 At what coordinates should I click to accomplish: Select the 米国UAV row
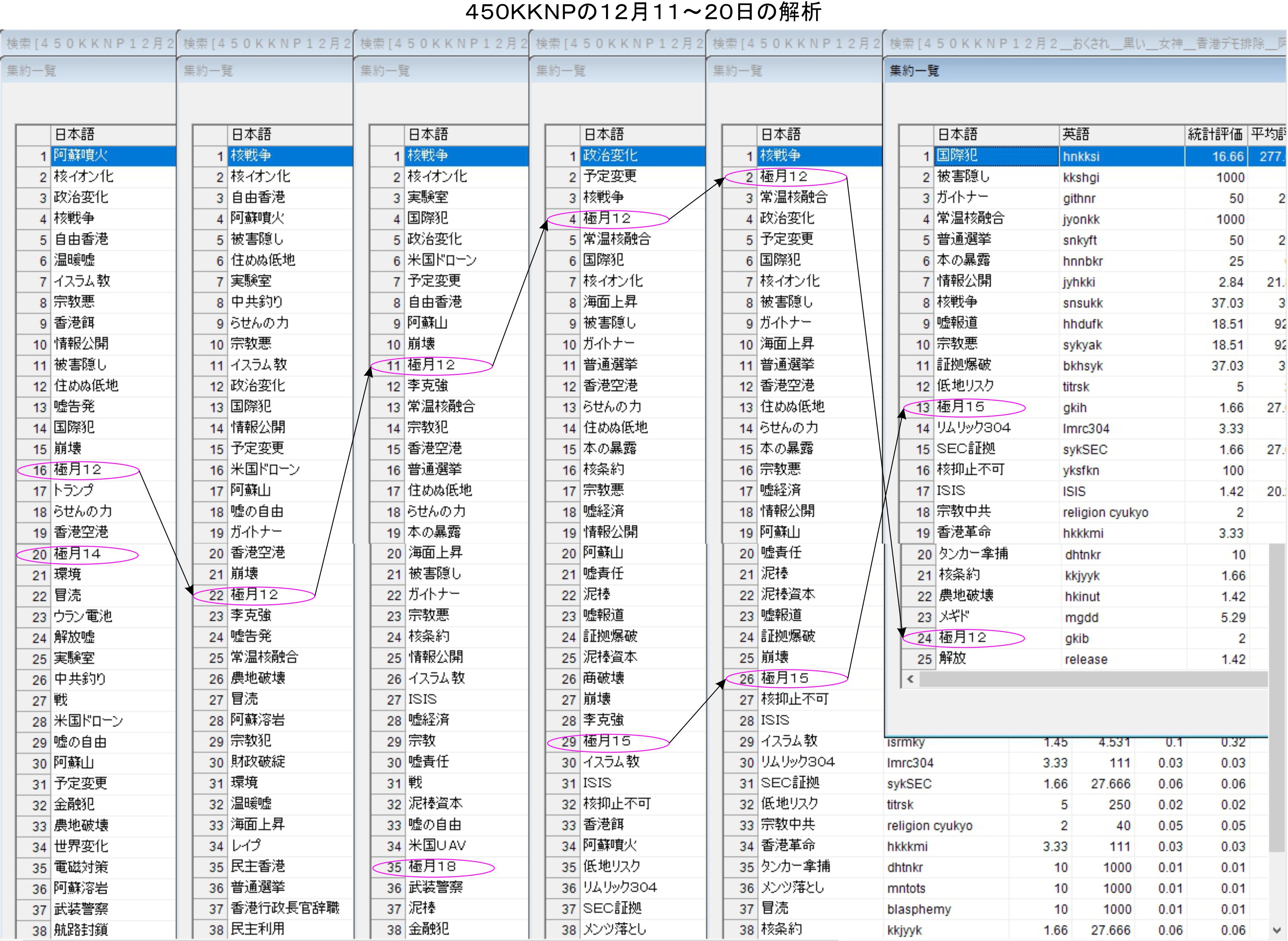point(437,846)
